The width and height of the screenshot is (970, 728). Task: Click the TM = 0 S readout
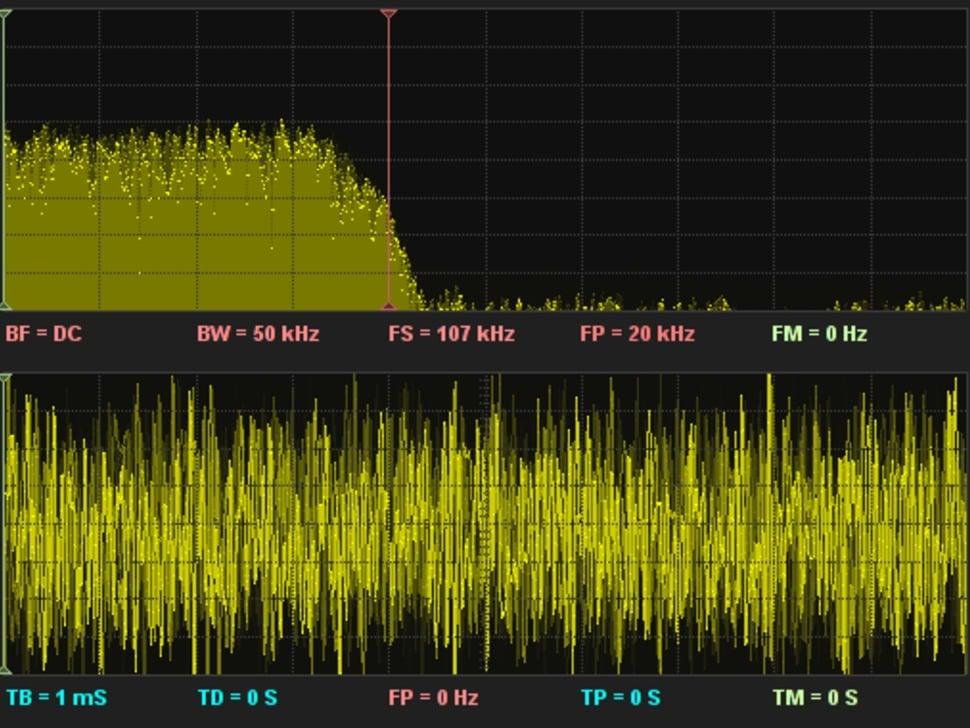(814, 698)
